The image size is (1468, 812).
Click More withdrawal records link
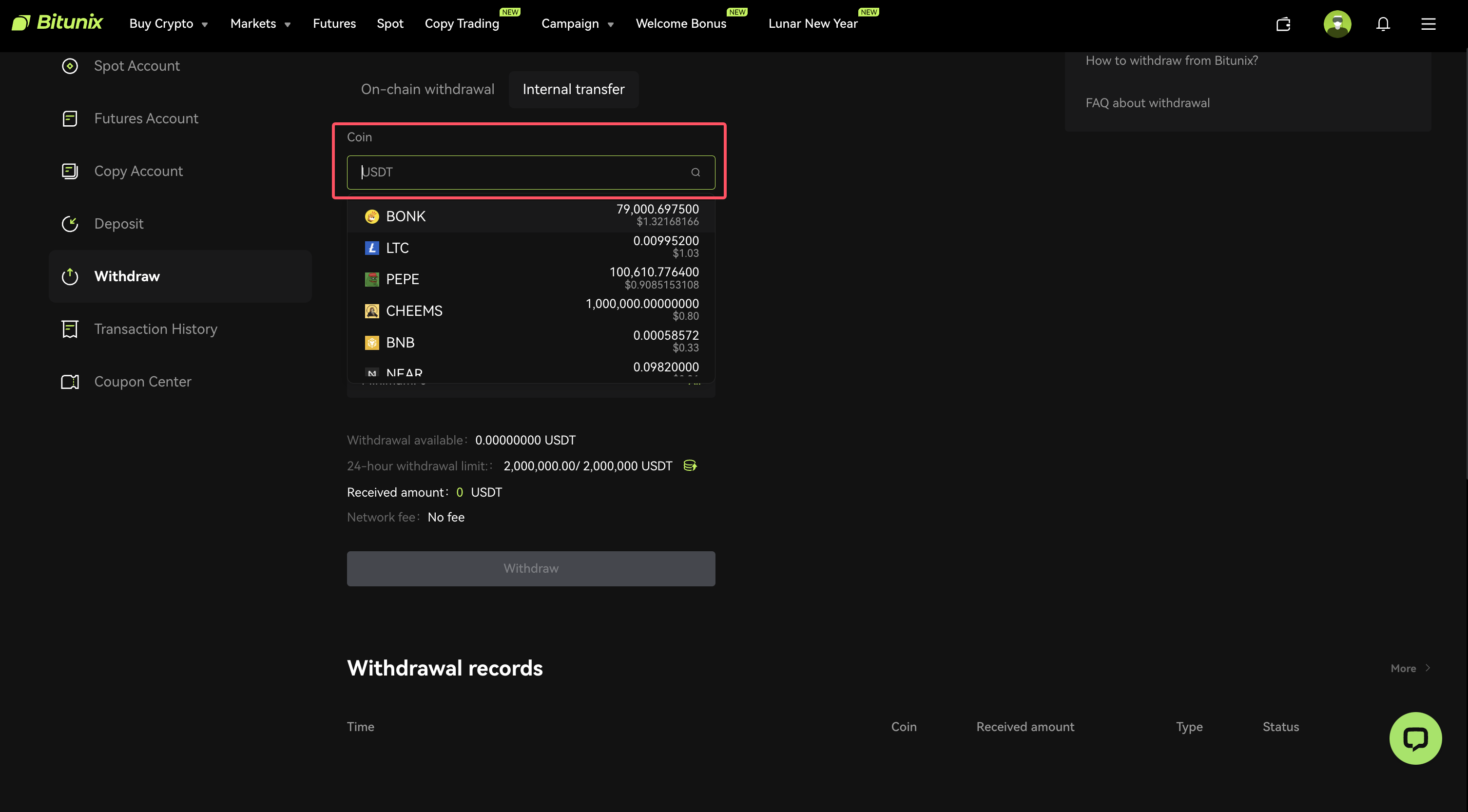tap(1410, 668)
